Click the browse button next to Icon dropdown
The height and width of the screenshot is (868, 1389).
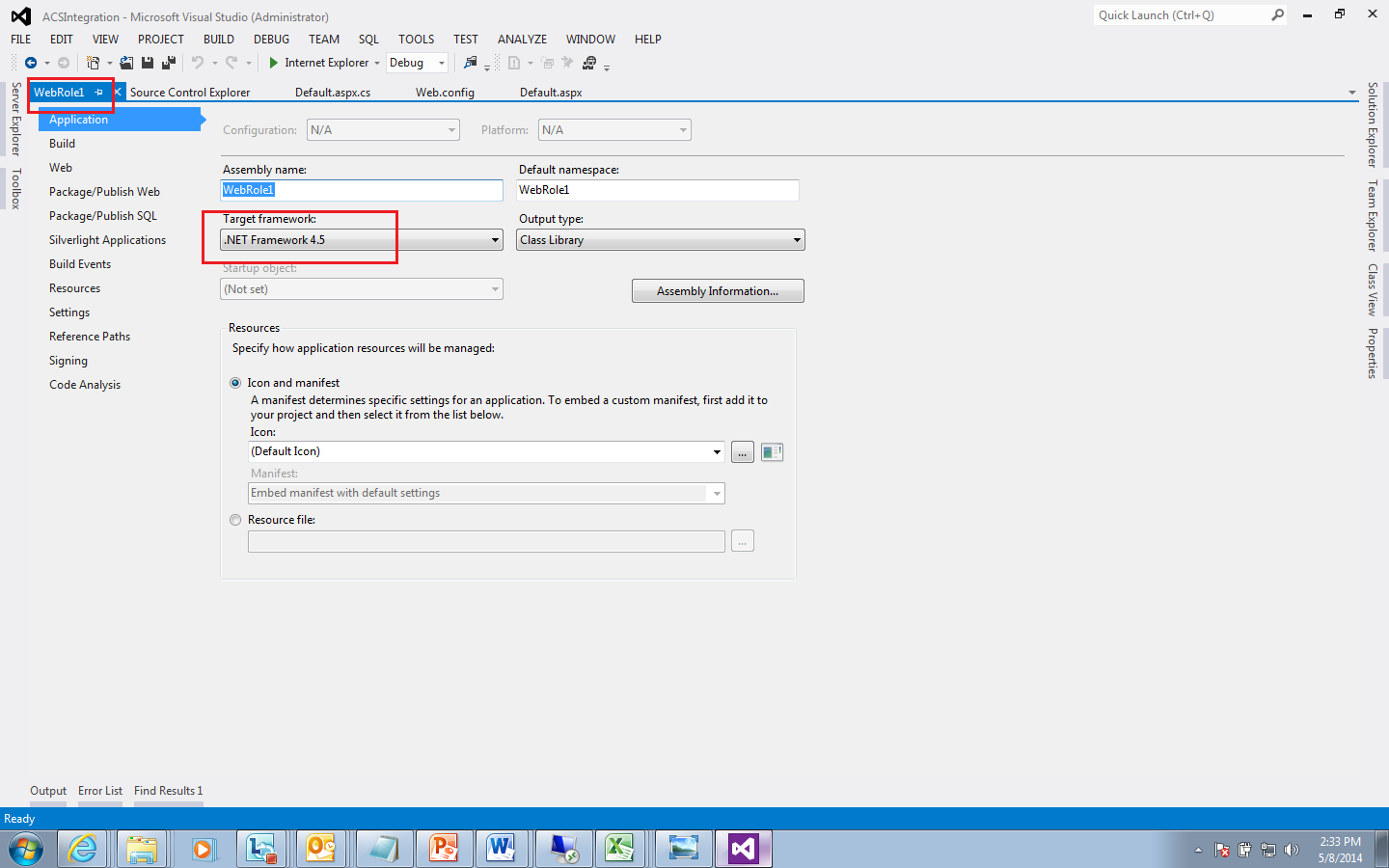[x=743, y=452]
